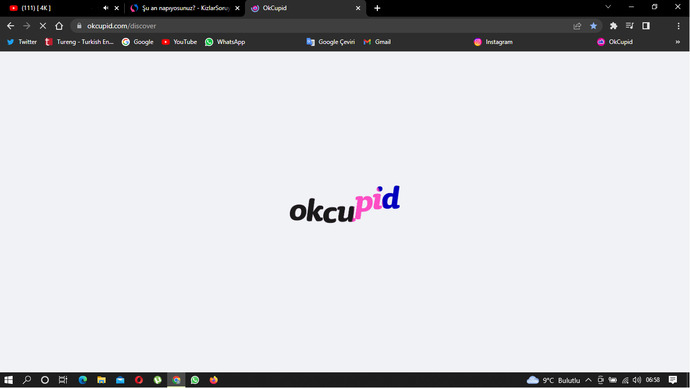Open the OkCupid bookmark
The image size is (690, 388).
tap(615, 42)
